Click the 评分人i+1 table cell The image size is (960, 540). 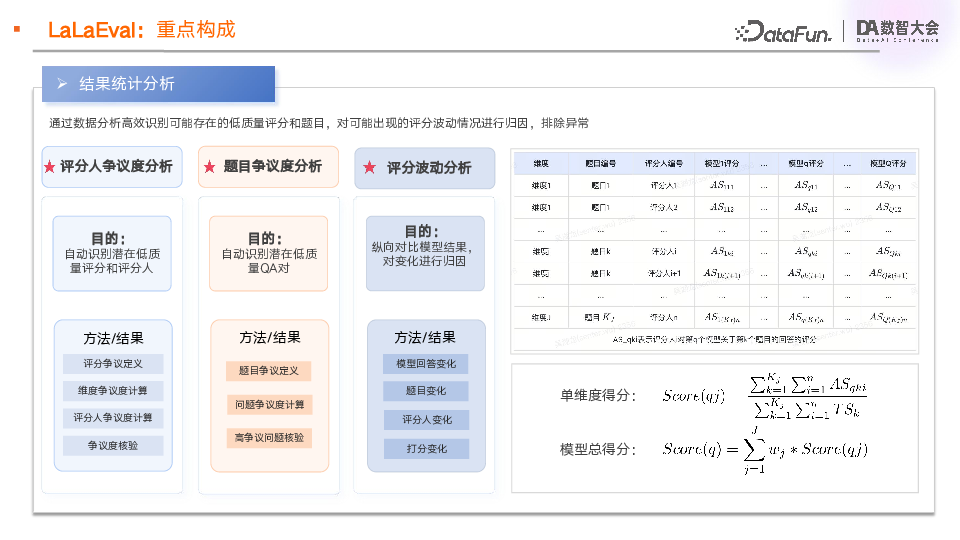click(x=664, y=274)
